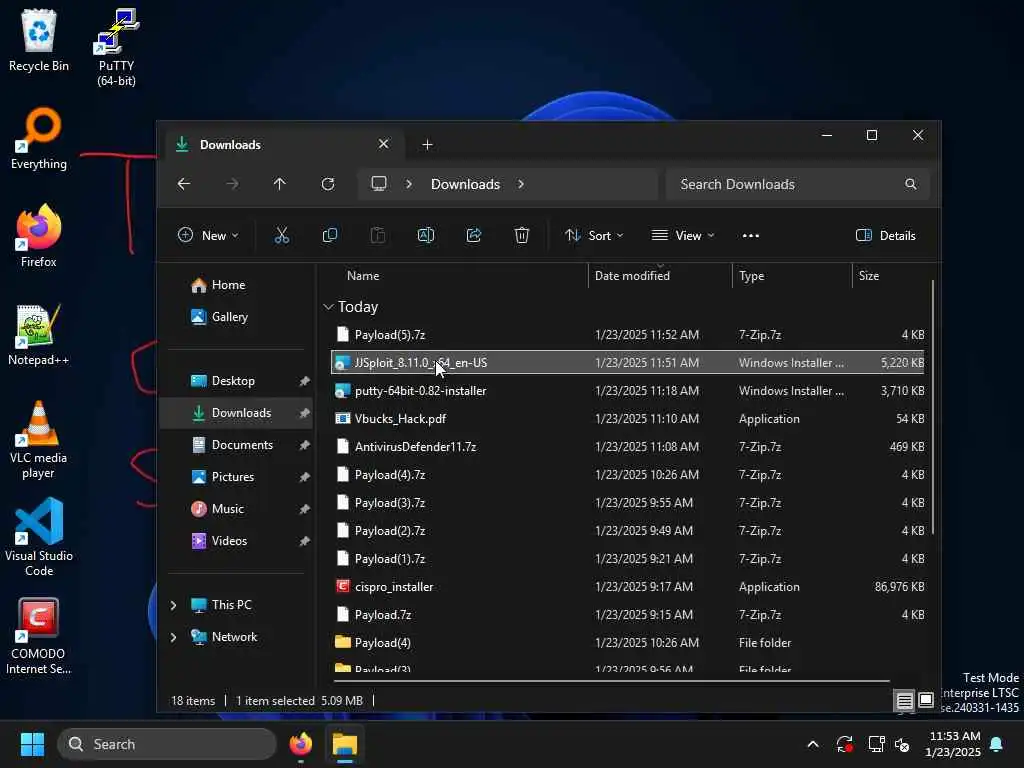Select Visual Studio Code desktop shortcut
This screenshot has width=1024, height=768.
[39, 537]
